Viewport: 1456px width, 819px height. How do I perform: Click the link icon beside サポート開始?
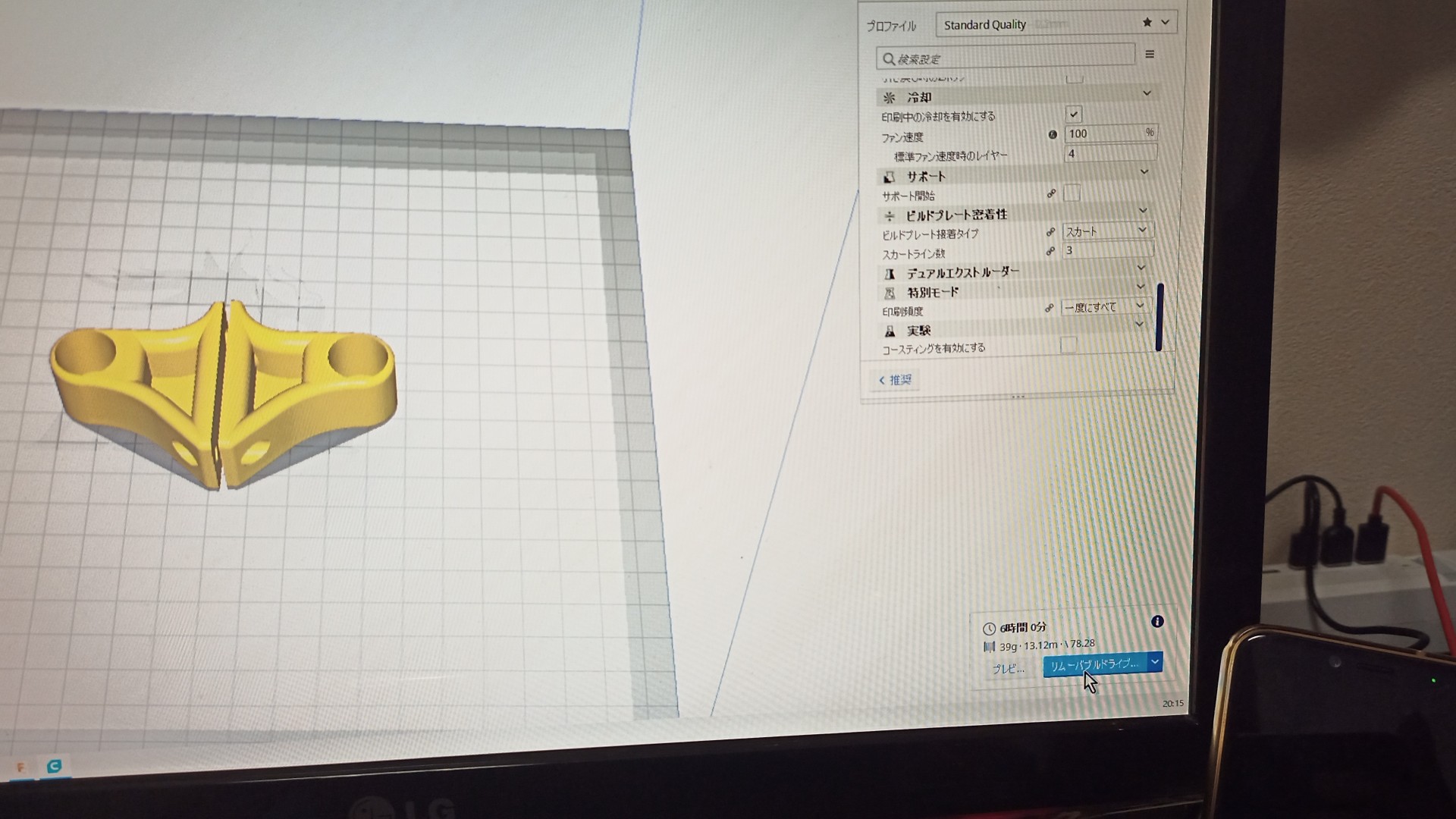pyautogui.click(x=1051, y=194)
